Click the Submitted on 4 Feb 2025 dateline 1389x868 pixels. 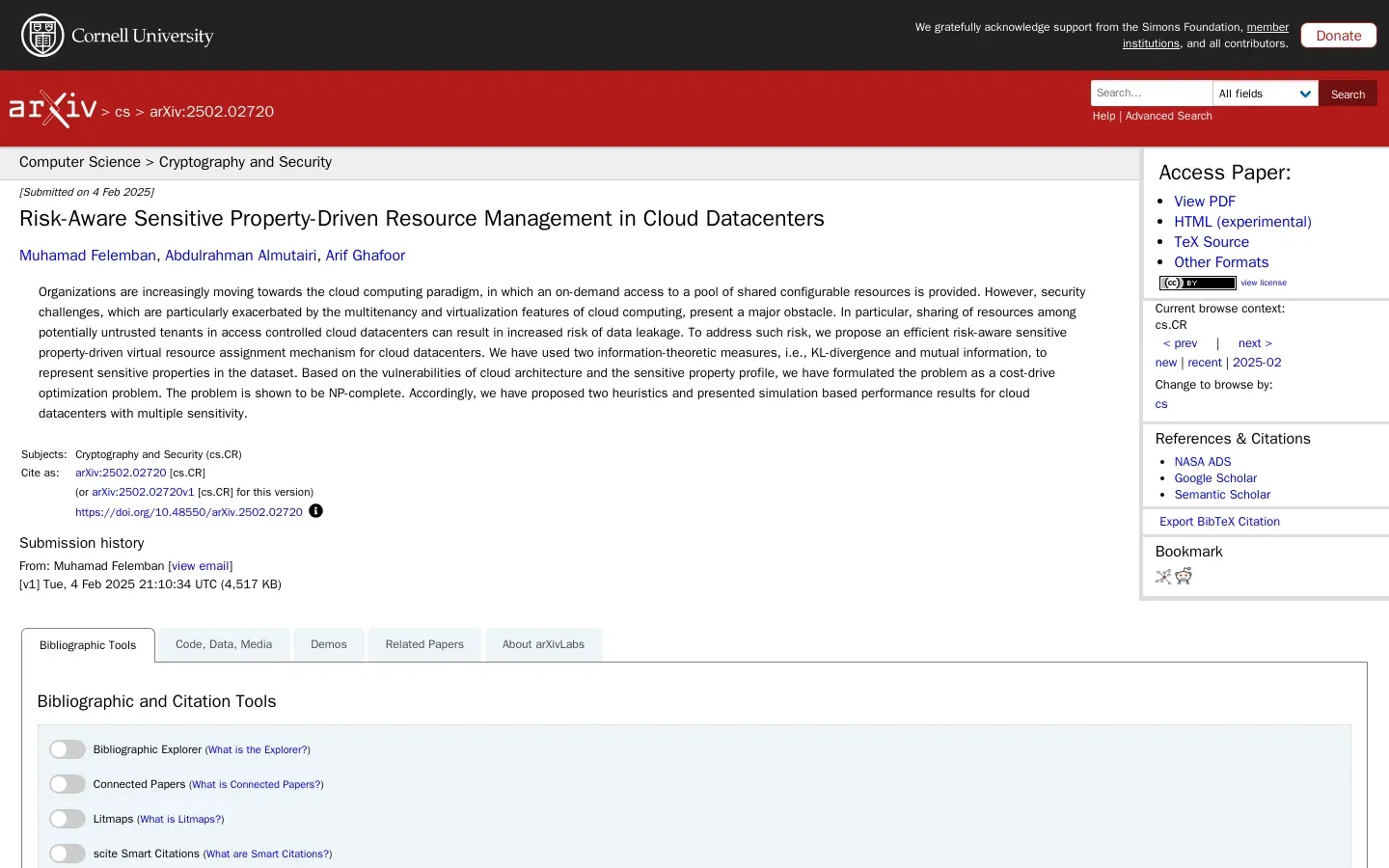click(x=87, y=192)
